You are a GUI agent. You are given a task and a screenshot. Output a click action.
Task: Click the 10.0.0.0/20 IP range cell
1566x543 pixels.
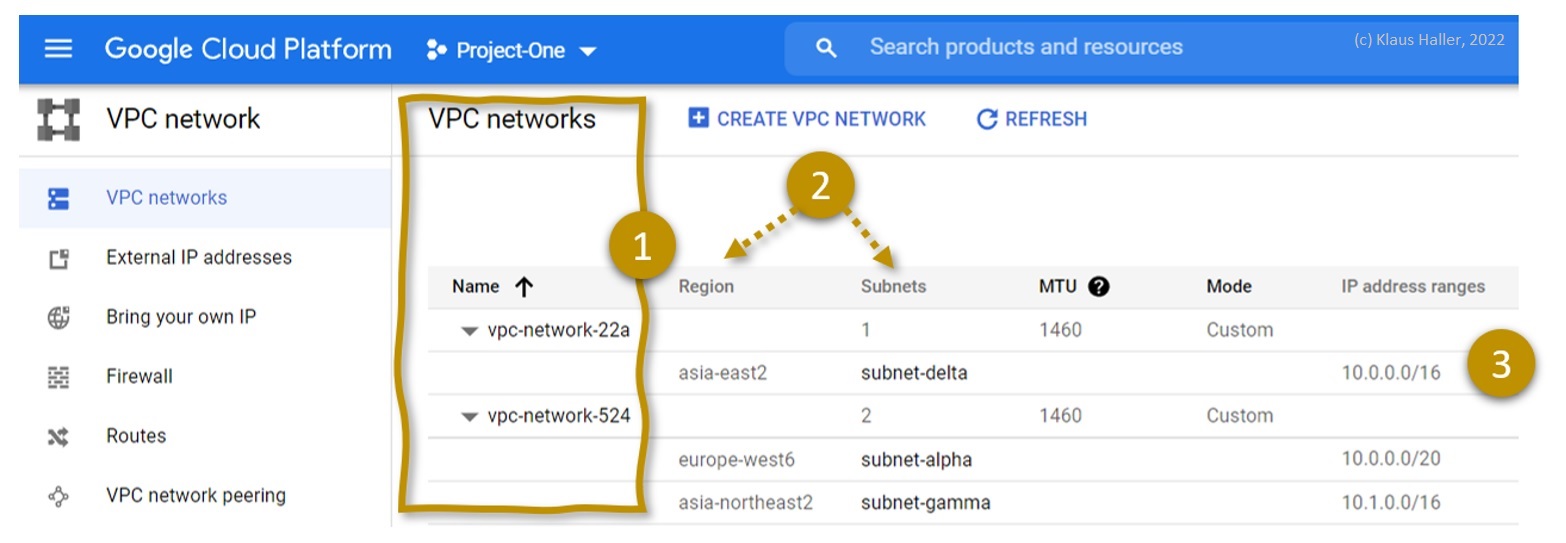click(x=1391, y=460)
